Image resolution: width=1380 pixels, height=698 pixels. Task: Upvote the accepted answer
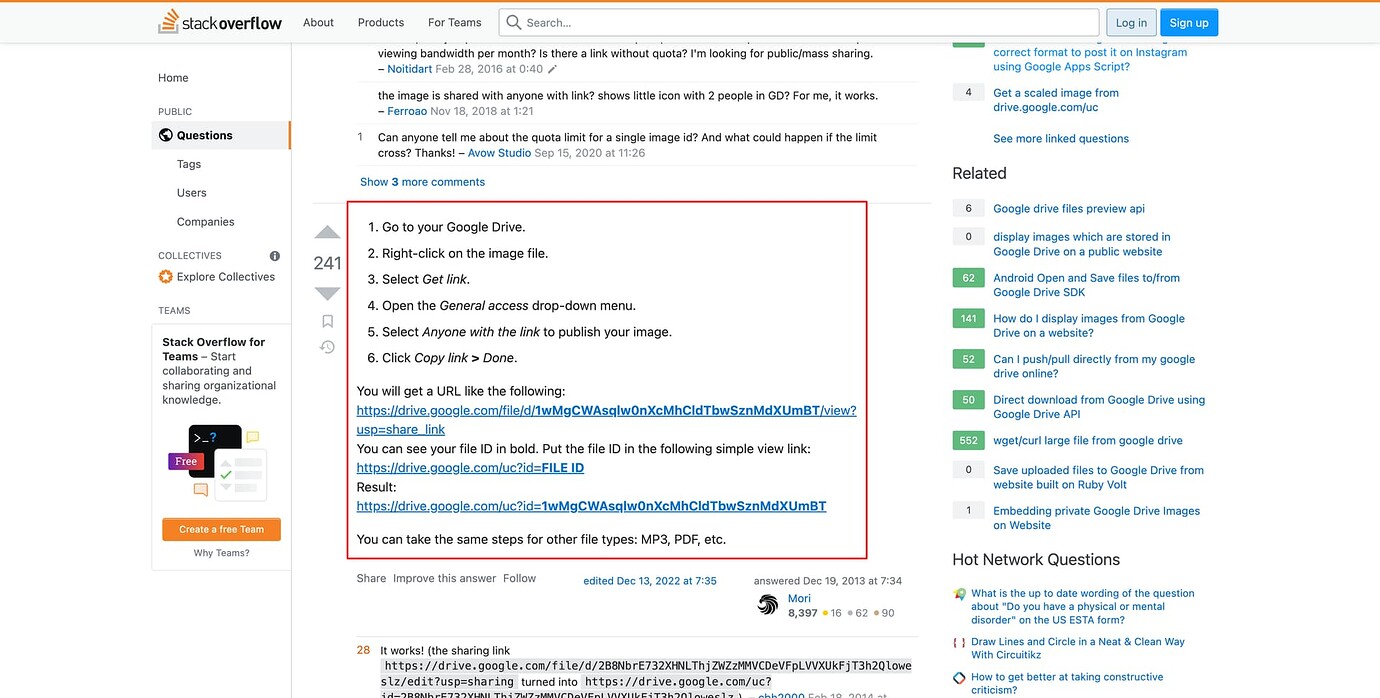tap(326, 232)
